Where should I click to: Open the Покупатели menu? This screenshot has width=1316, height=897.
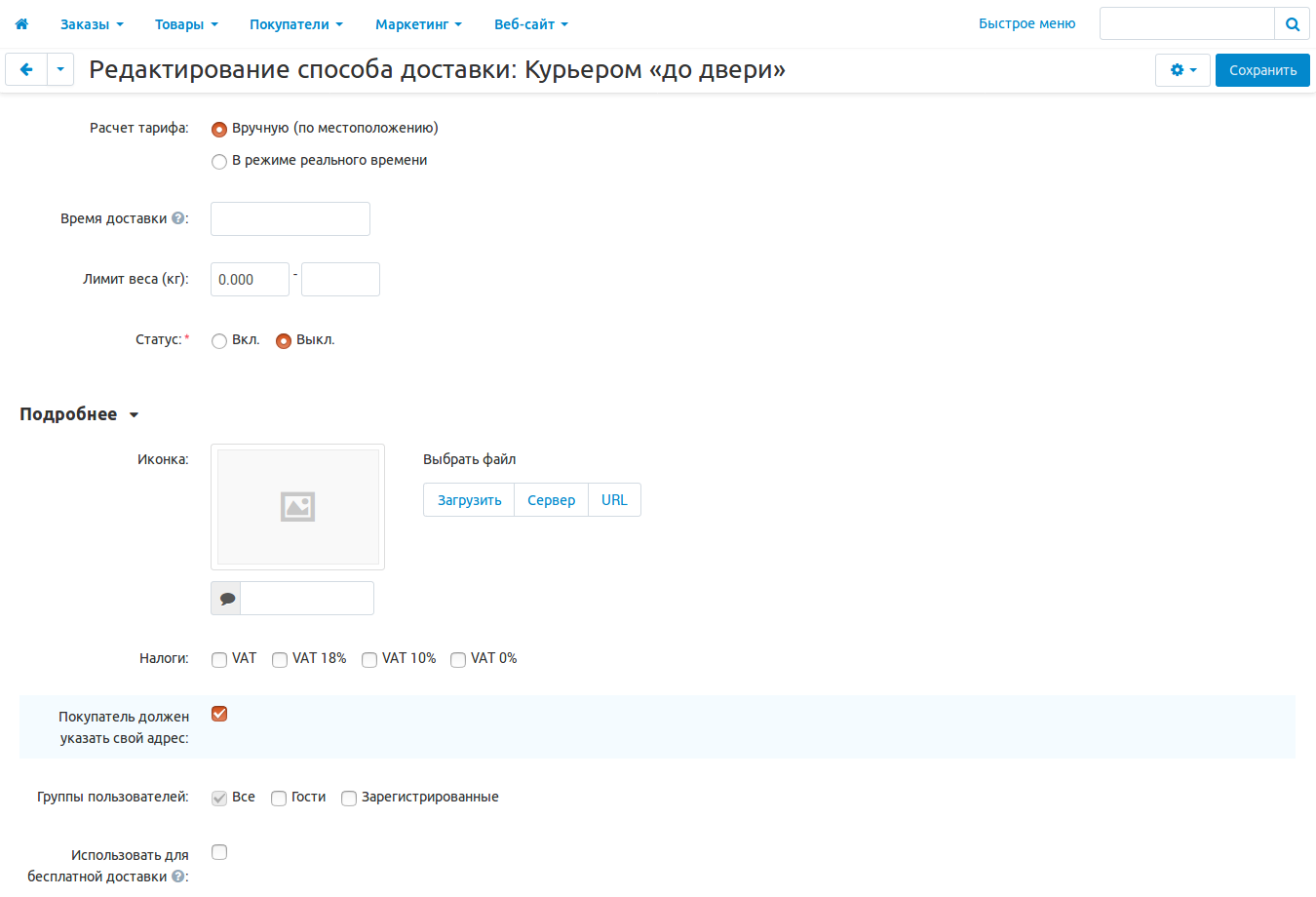295,24
